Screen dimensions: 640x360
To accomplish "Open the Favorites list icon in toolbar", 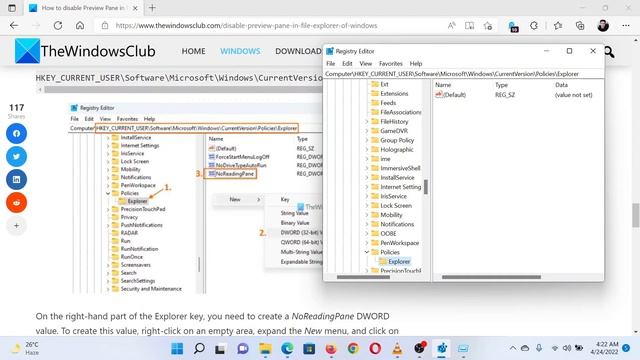I will point(558,25).
